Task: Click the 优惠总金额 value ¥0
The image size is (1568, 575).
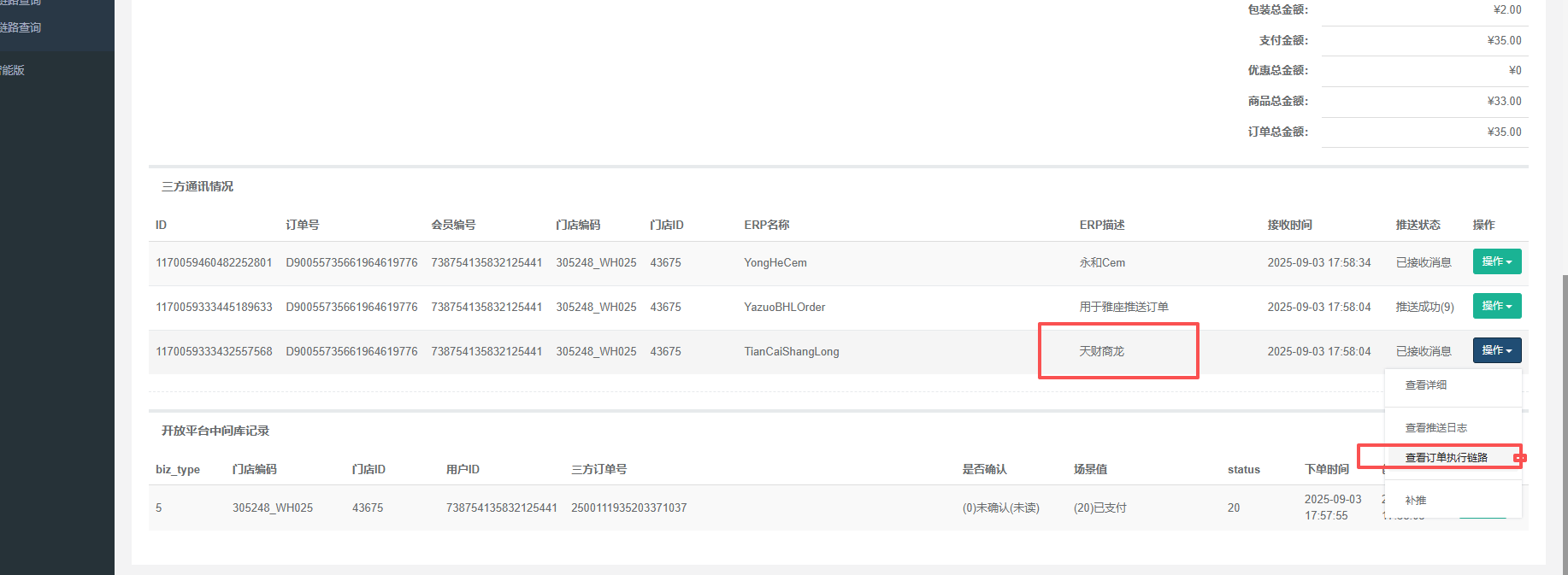Action: pos(1514,70)
